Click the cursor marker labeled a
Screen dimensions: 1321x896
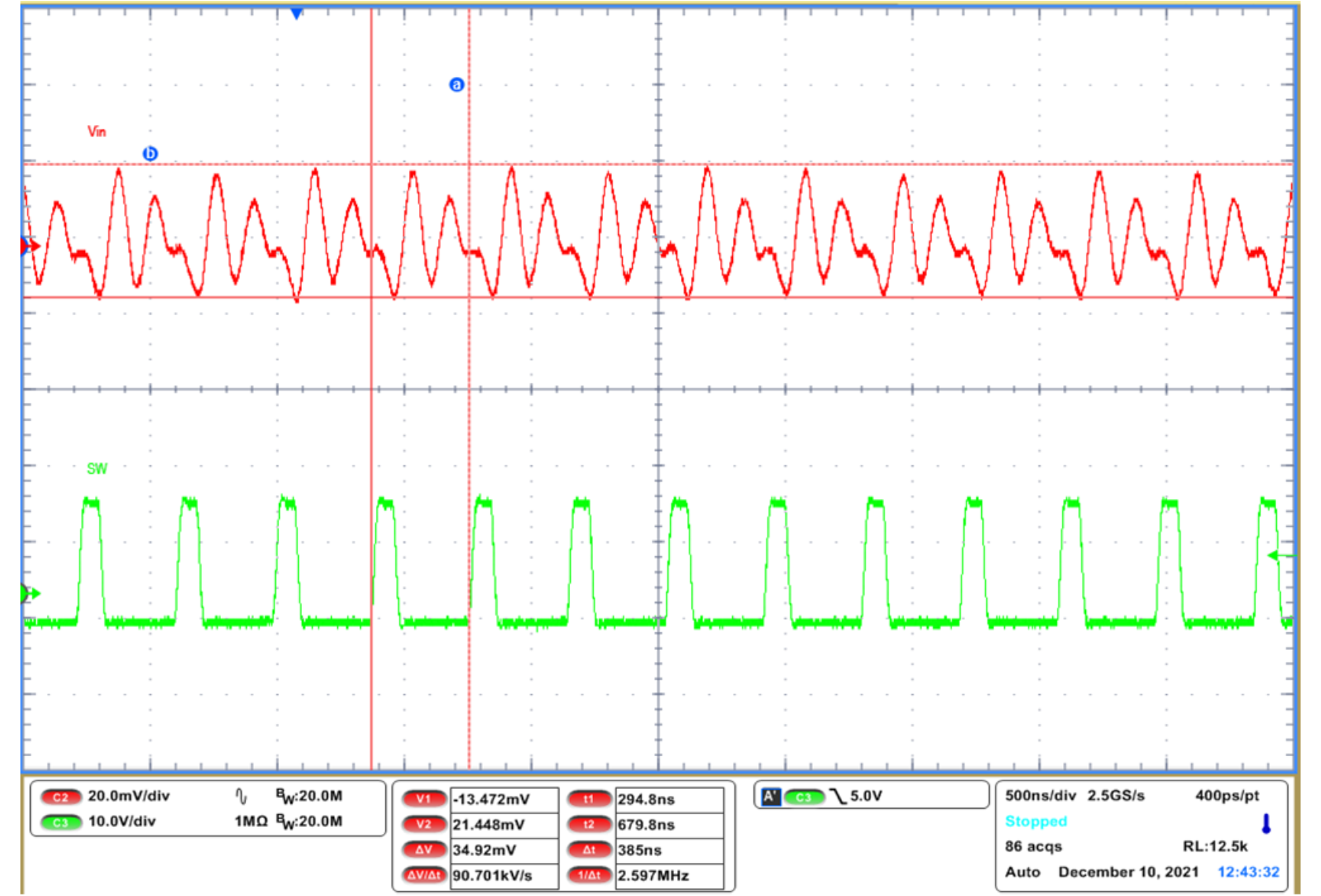point(456,84)
